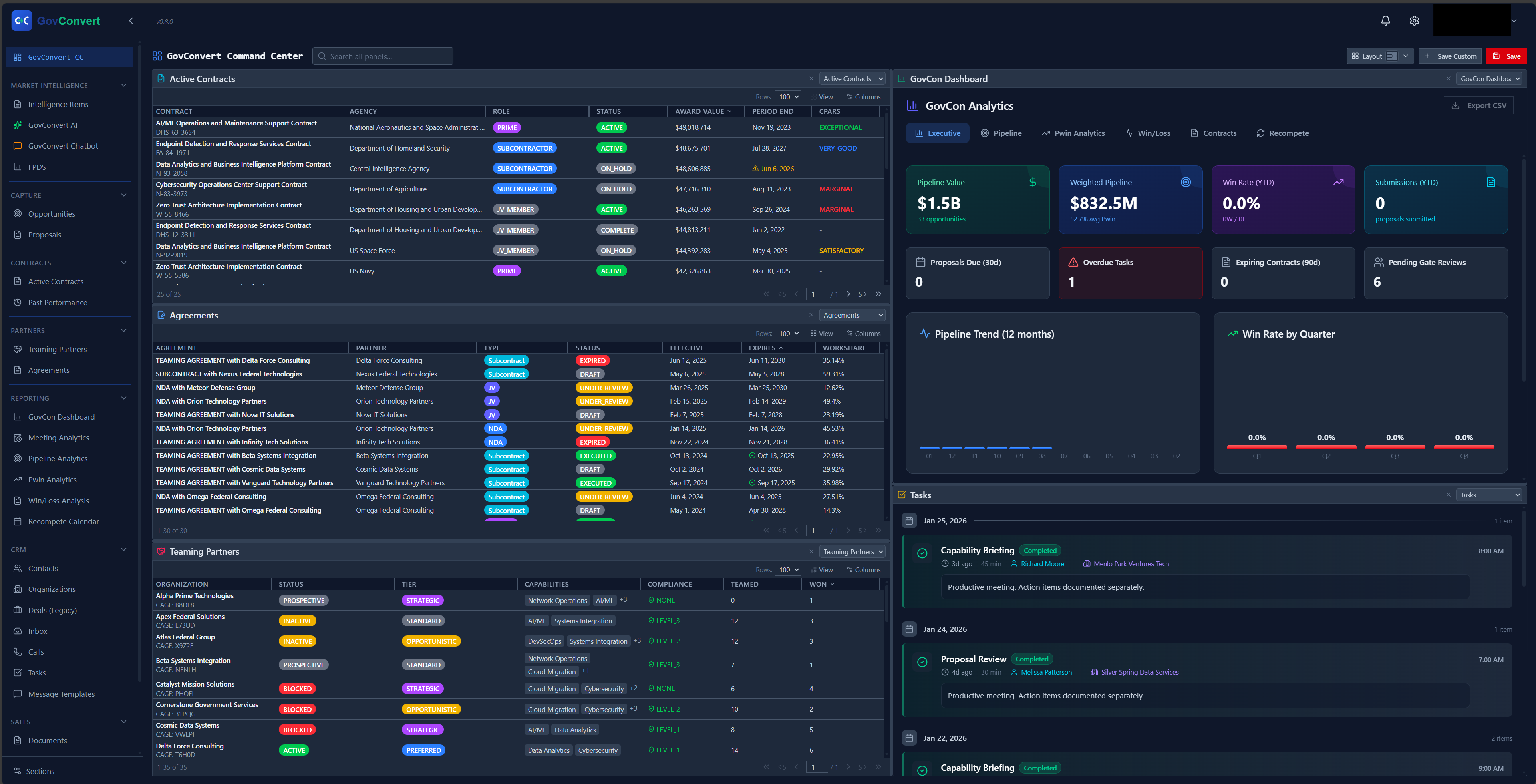Click the notifications bell icon

1385,20
